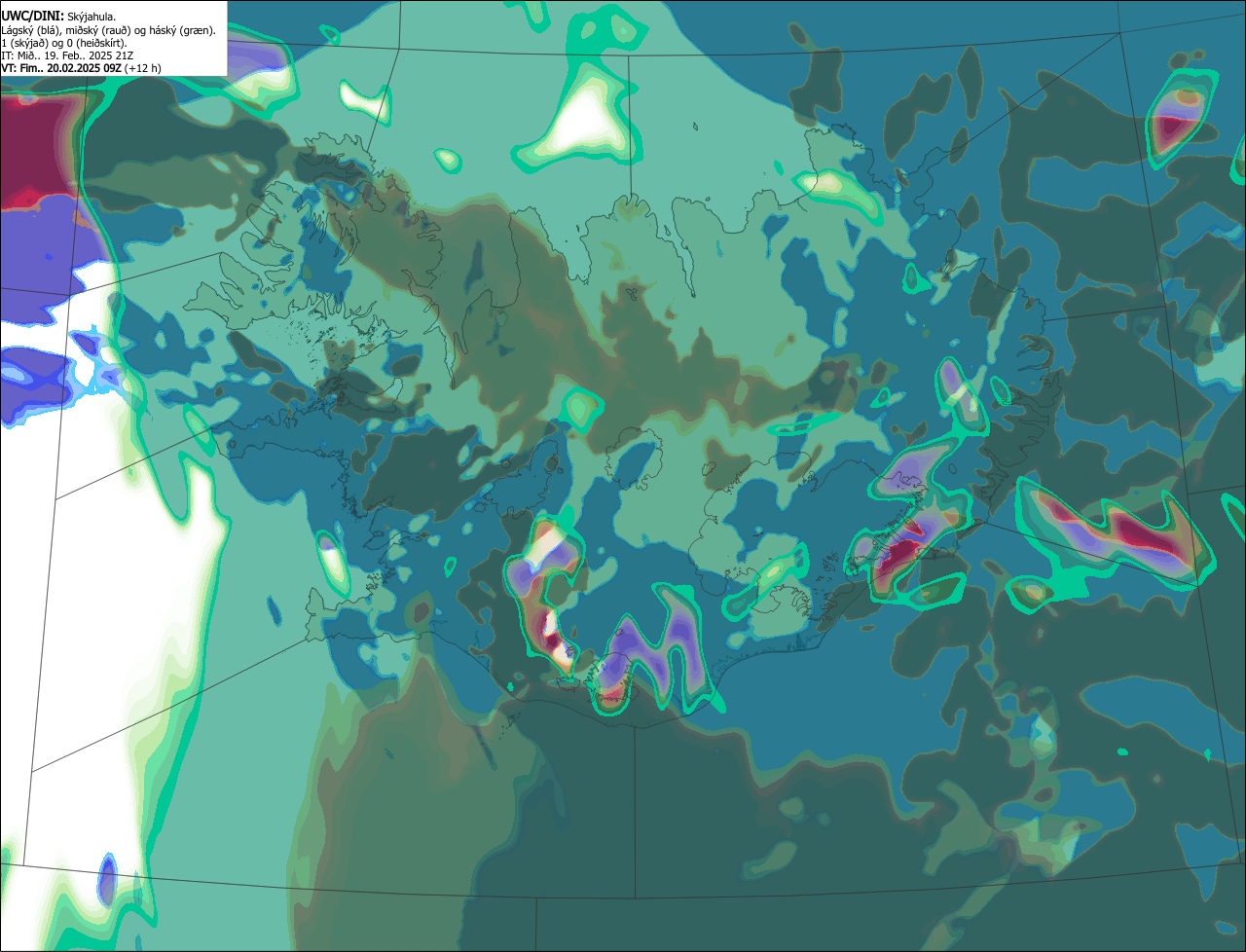Click the "1 (skýjað) og 0 (heiðskírt)." line

pyautogui.click(x=64, y=43)
